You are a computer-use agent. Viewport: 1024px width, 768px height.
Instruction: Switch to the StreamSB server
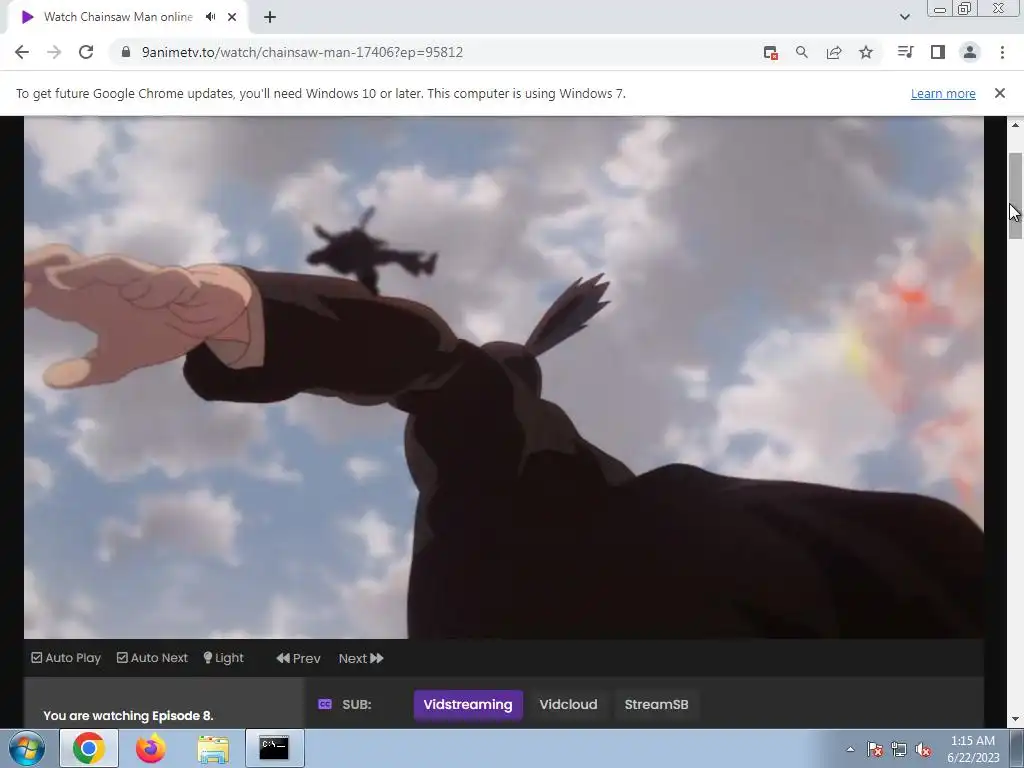coord(656,705)
